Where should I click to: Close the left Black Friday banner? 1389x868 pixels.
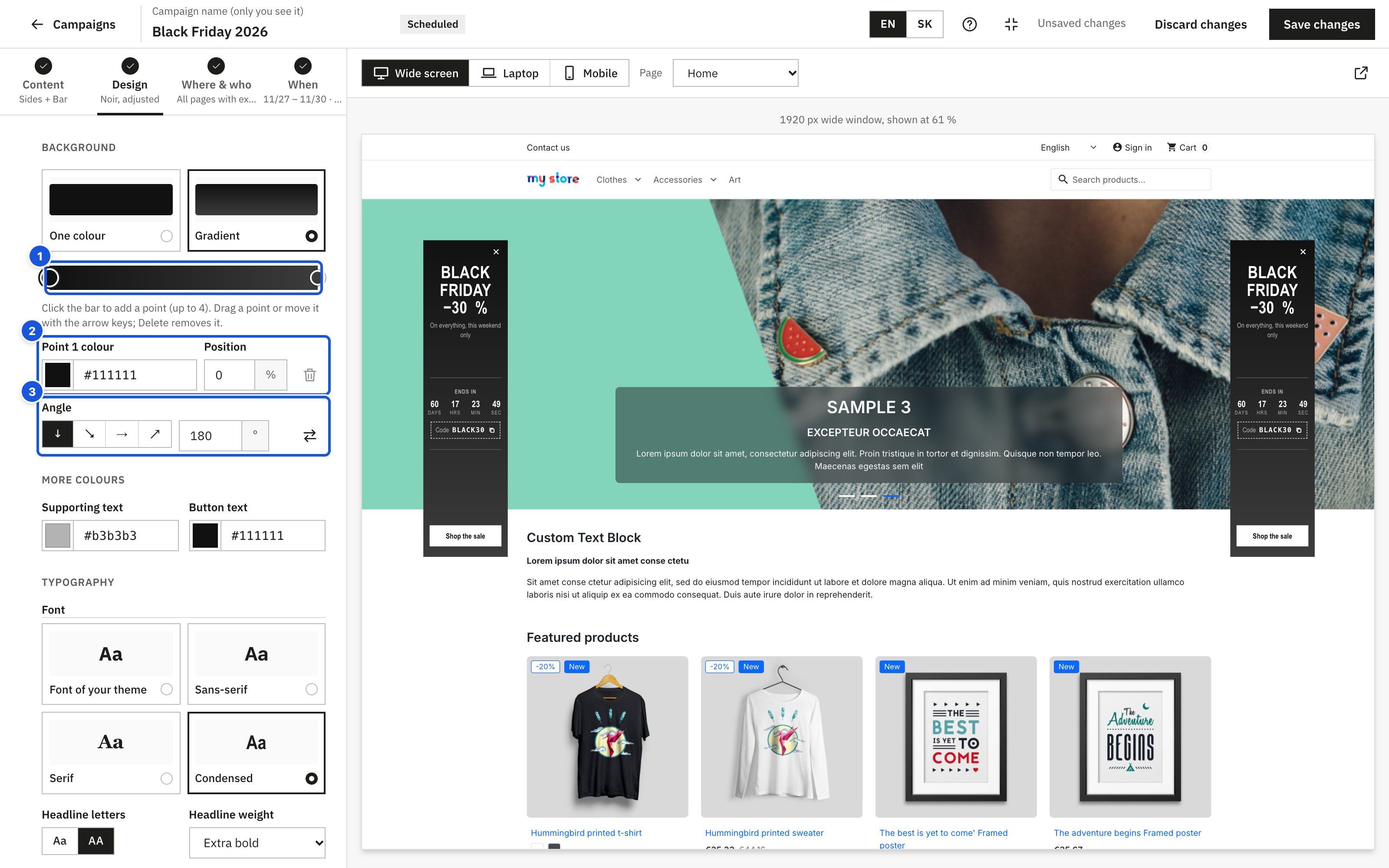(x=497, y=252)
